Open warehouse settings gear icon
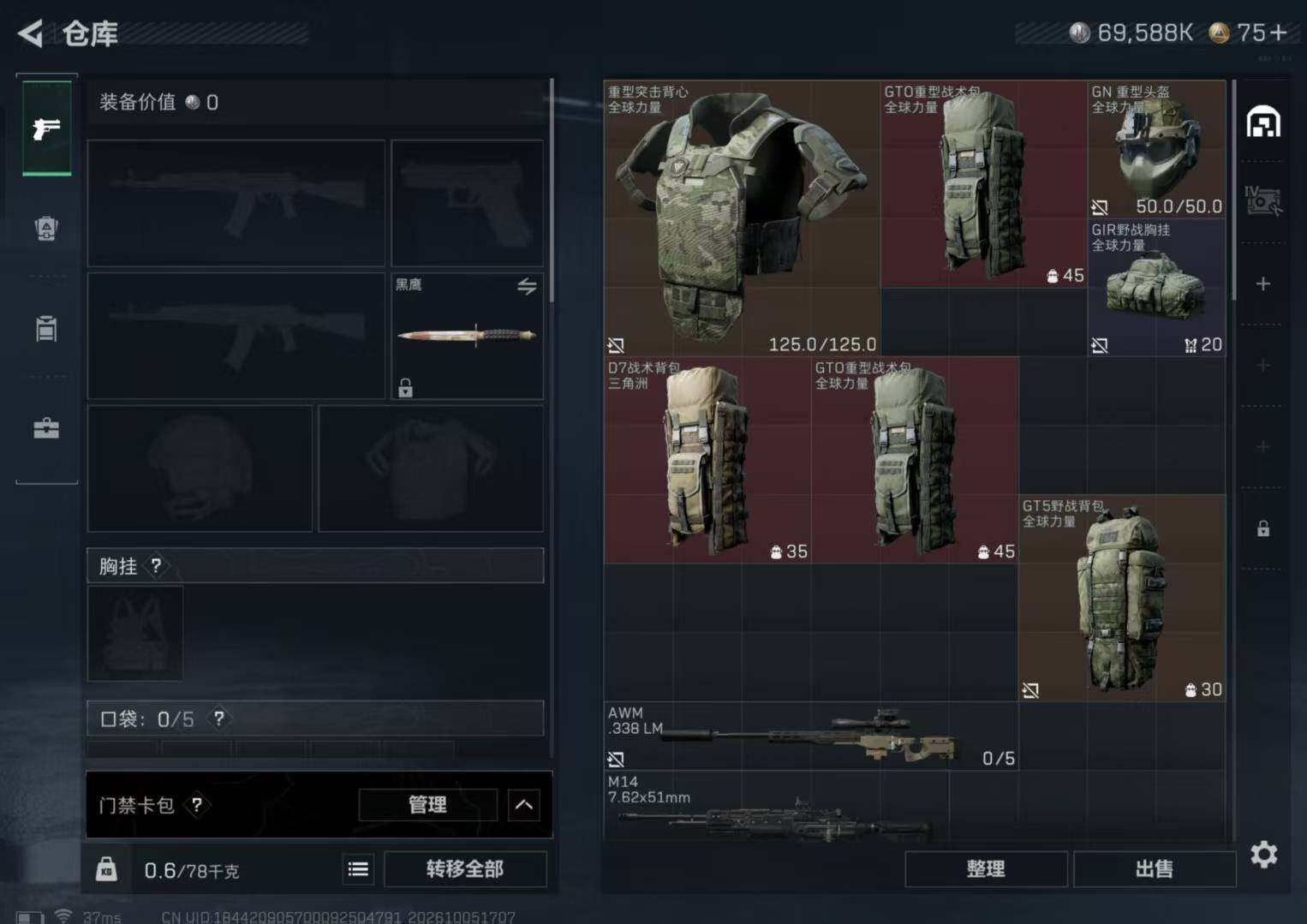The image size is (1307, 924). (1264, 854)
